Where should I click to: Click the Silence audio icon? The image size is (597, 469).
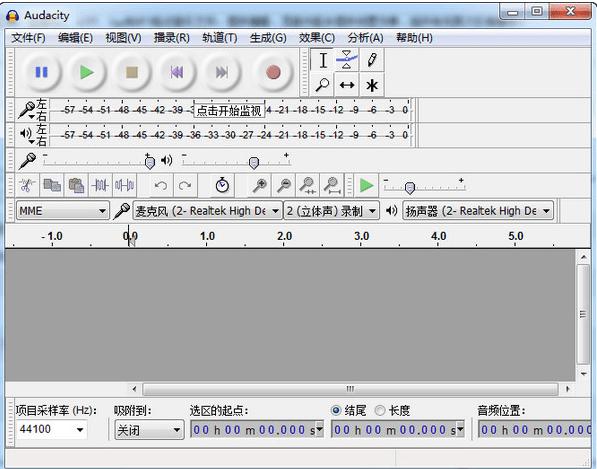pos(125,185)
